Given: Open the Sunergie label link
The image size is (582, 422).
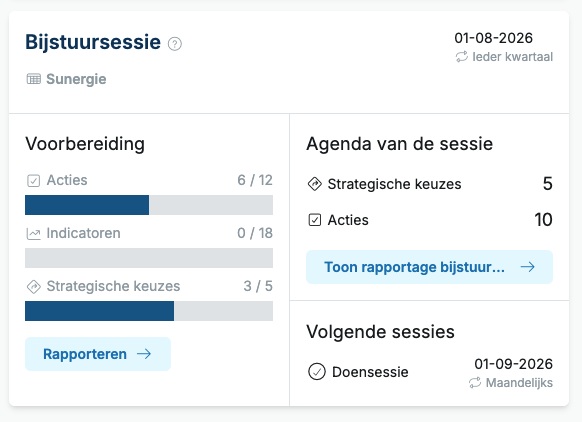Looking at the screenshot, I should (76, 79).
